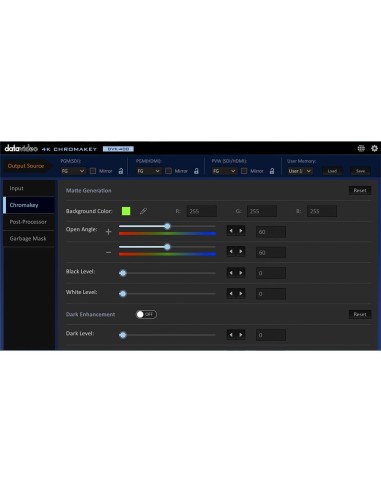Enable Mirror for PGM(SDI)
The height and width of the screenshot is (492, 381).
[x=93, y=171]
